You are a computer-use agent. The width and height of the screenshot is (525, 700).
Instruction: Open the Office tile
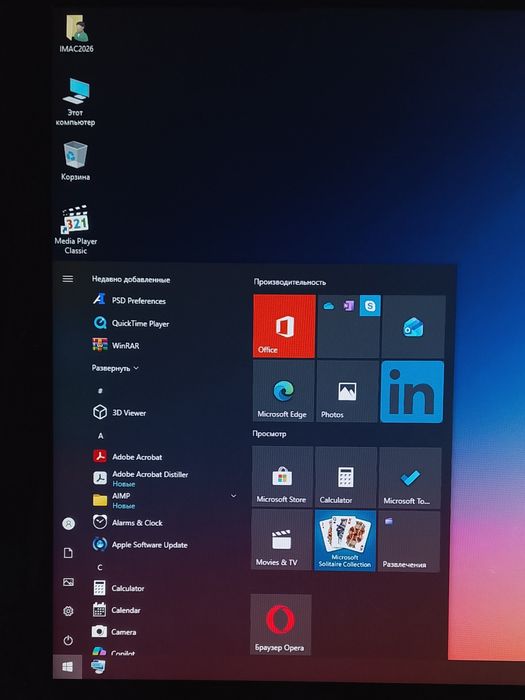(284, 326)
